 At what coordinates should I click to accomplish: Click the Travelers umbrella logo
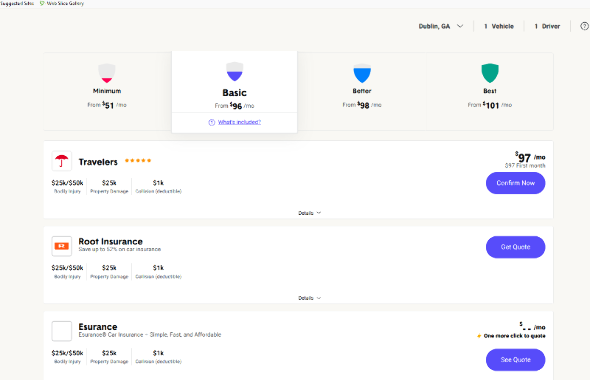pyautogui.click(x=62, y=161)
